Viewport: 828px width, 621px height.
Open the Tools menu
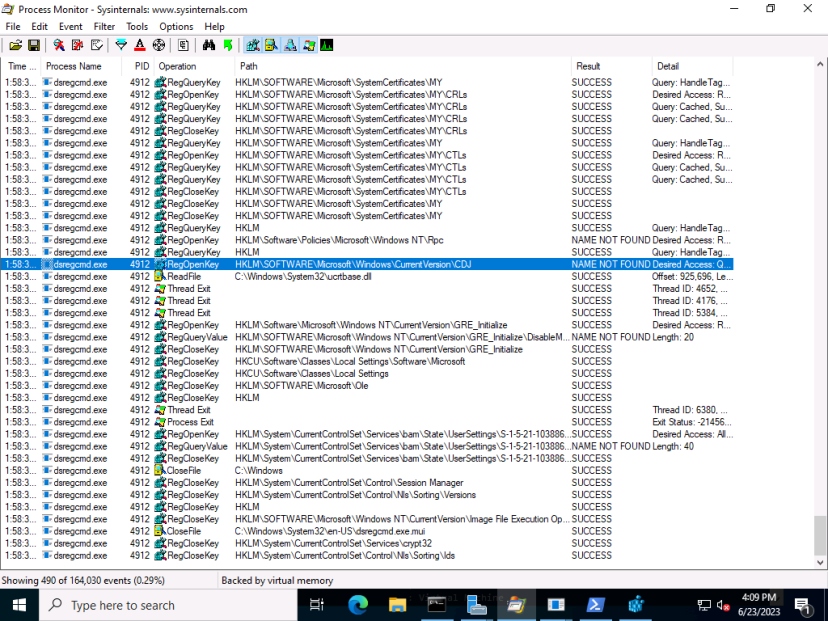tap(137, 26)
